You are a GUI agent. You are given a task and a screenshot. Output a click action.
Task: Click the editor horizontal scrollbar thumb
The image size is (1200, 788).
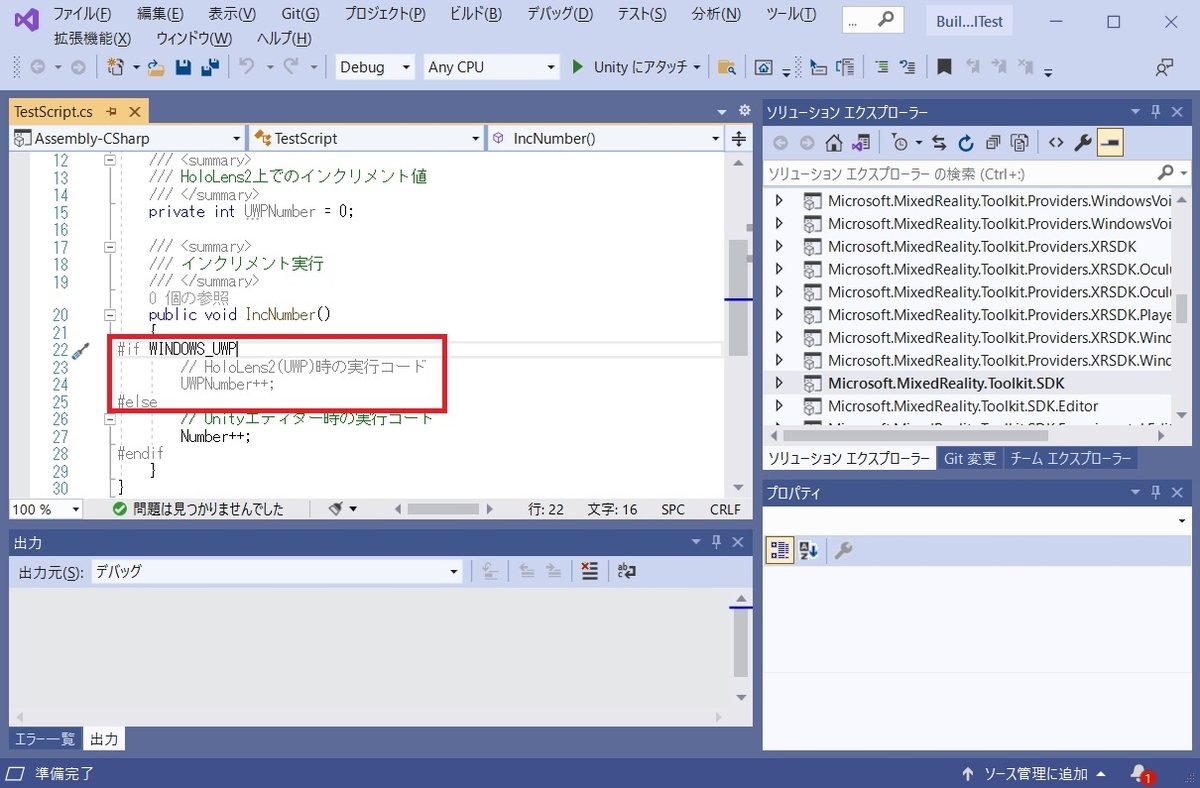(443, 509)
